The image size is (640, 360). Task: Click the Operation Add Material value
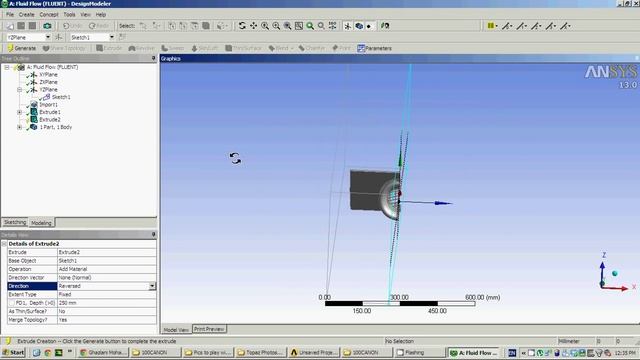click(x=107, y=269)
